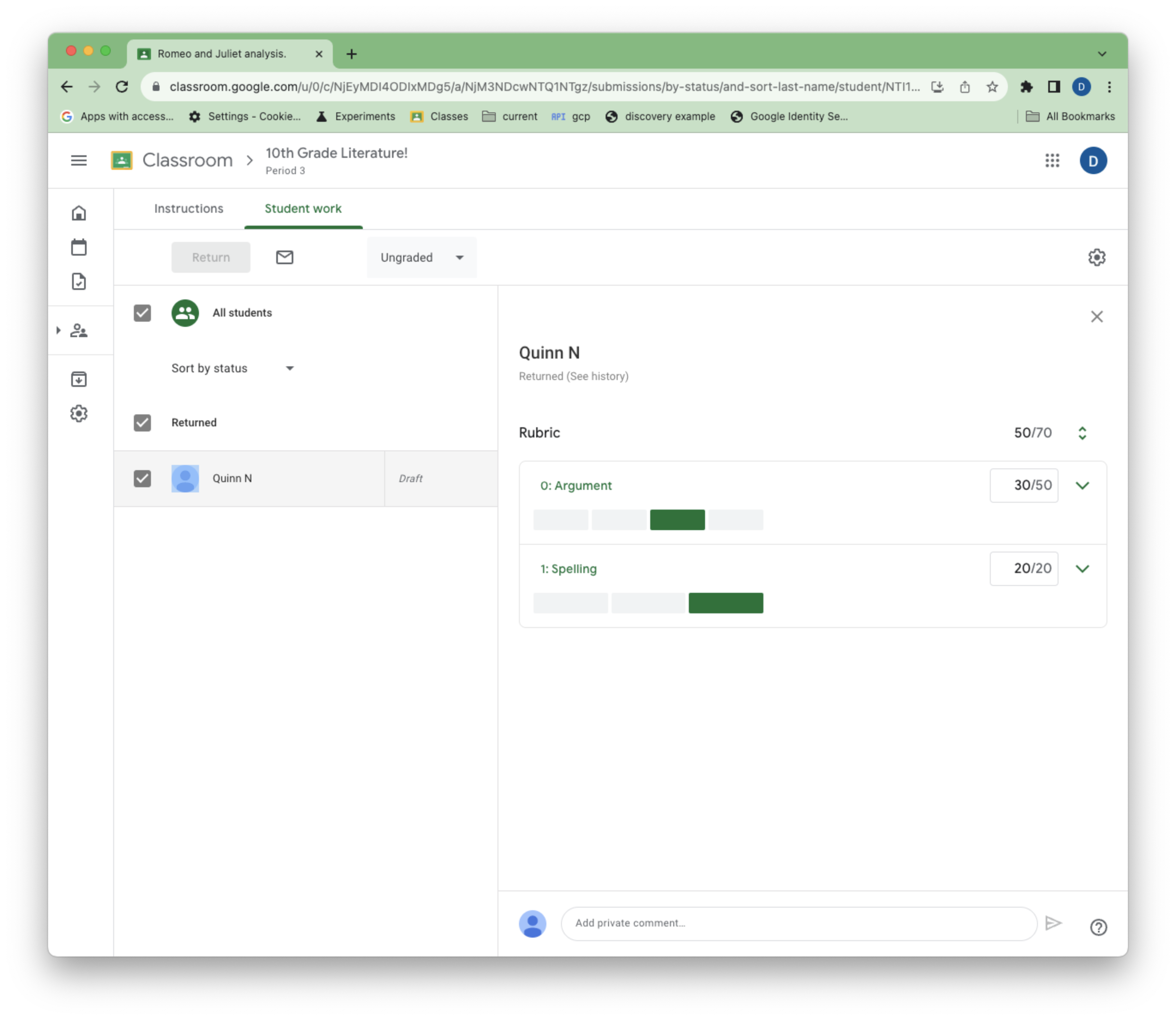Click the Google Classroom home icon

click(79, 213)
